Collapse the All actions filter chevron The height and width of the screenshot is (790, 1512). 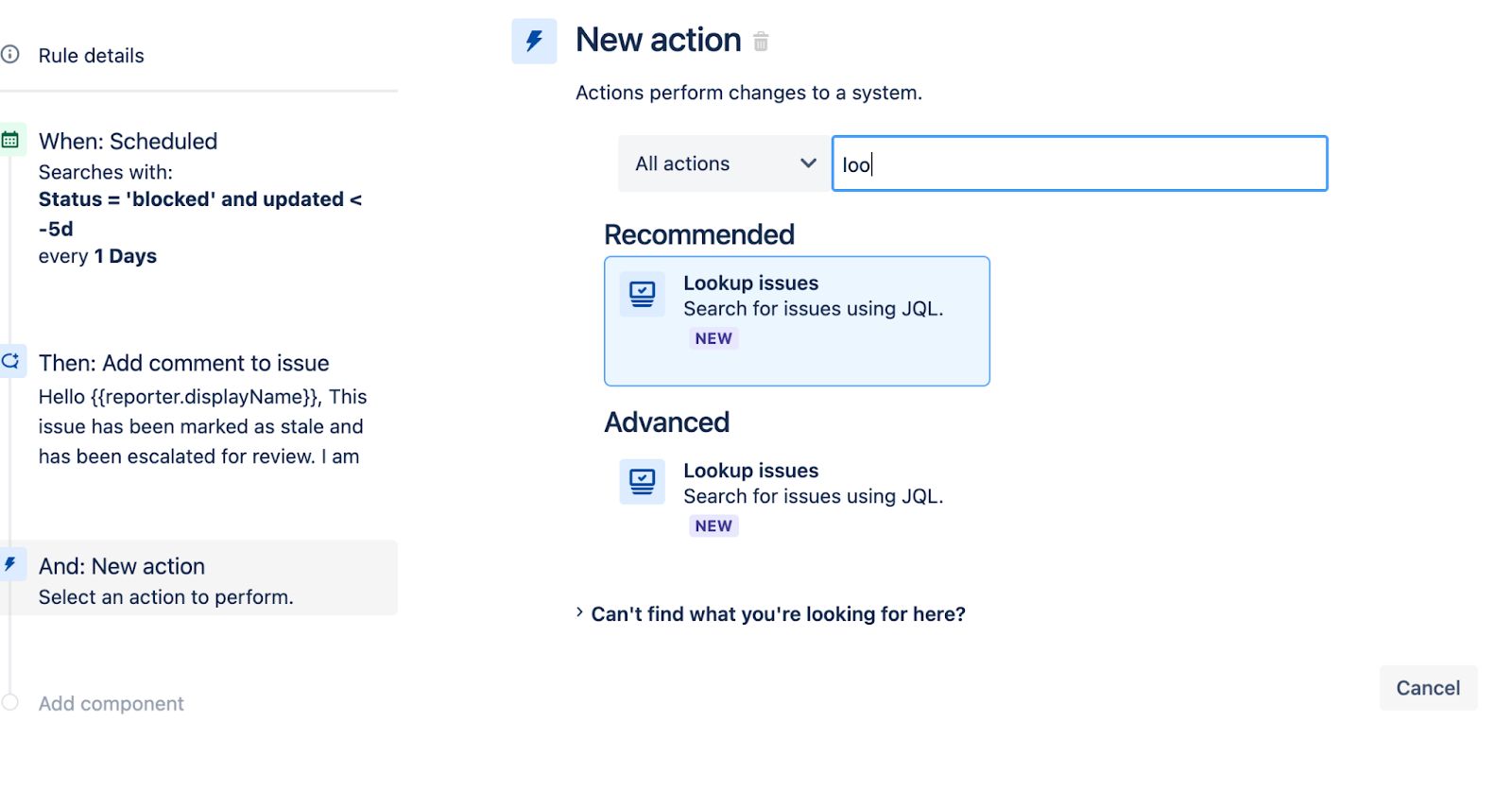pyautogui.click(x=806, y=163)
